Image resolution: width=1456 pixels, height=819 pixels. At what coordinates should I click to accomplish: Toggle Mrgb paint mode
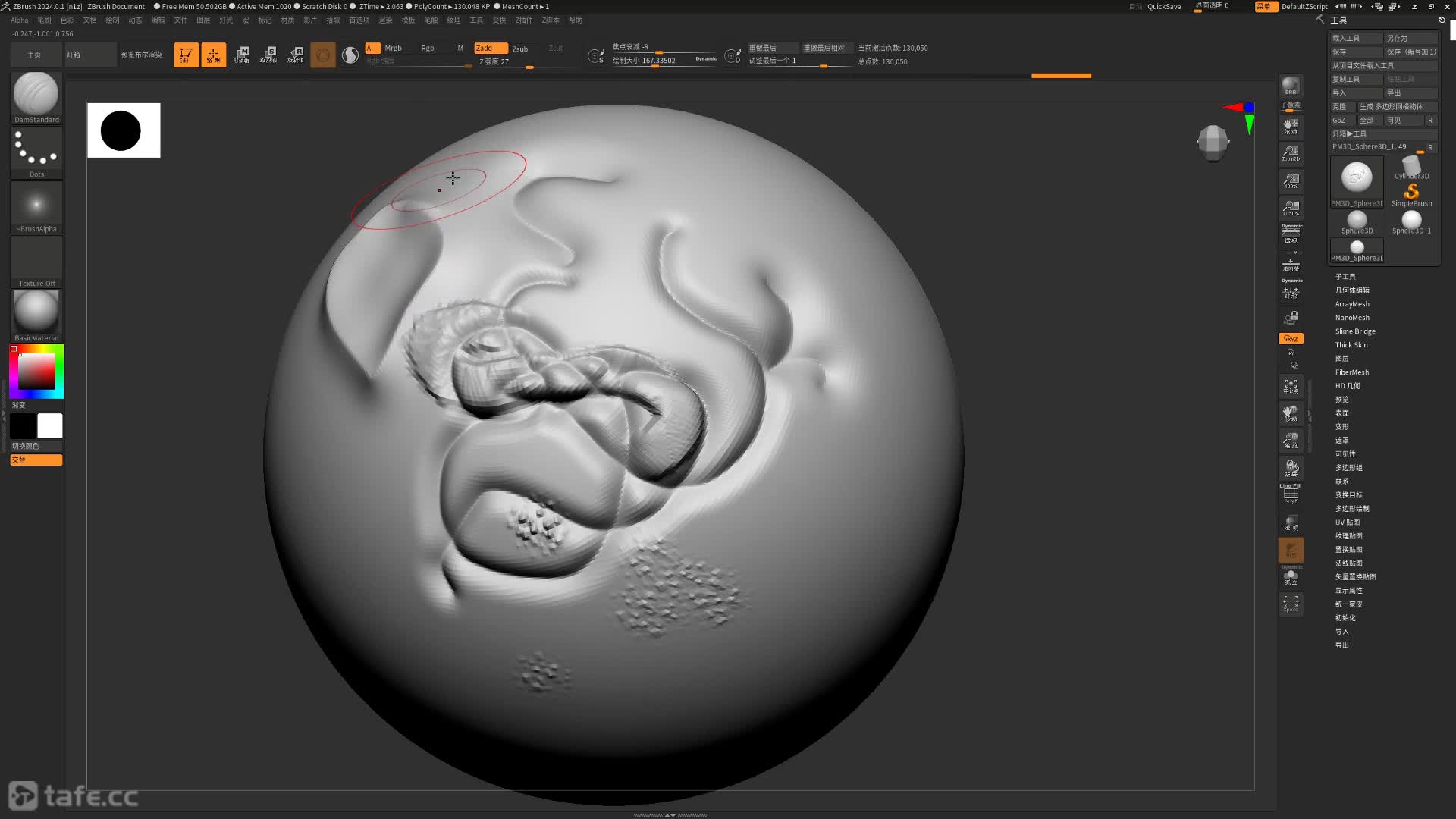[393, 48]
